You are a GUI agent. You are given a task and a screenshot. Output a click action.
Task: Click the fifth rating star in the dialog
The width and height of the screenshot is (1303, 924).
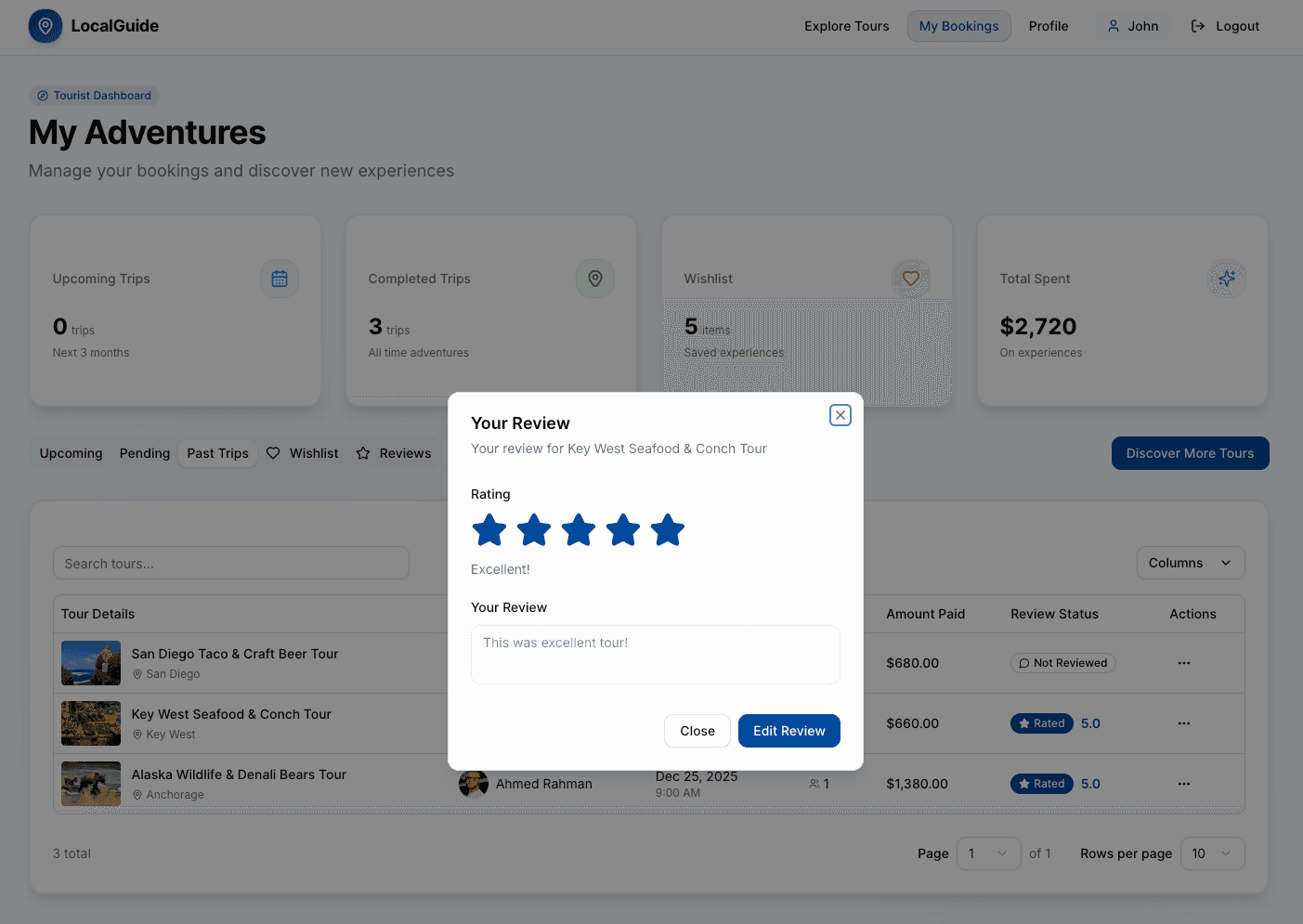(667, 529)
